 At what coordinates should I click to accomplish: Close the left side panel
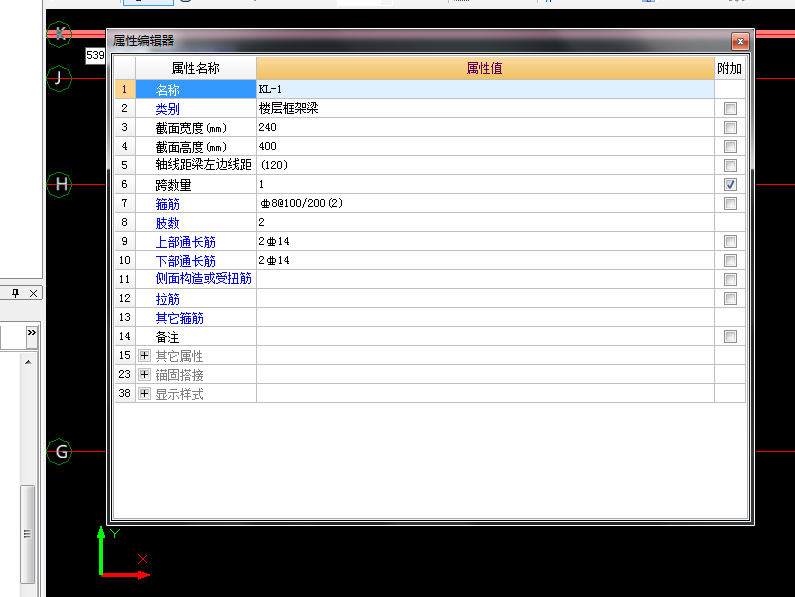click(33, 293)
